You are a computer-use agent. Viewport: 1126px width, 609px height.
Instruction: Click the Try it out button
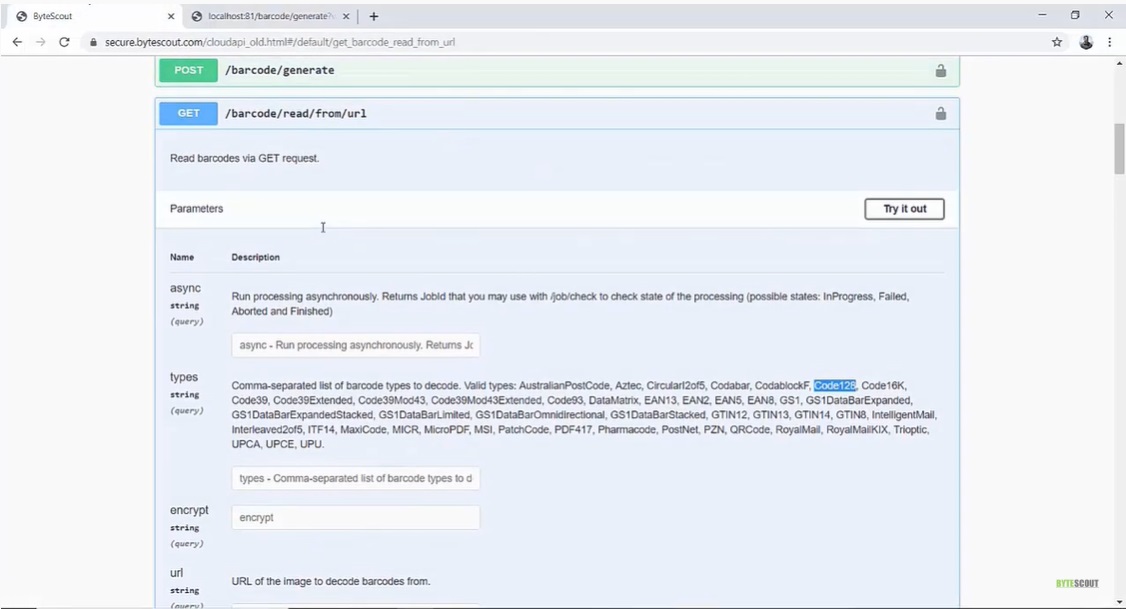point(904,209)
